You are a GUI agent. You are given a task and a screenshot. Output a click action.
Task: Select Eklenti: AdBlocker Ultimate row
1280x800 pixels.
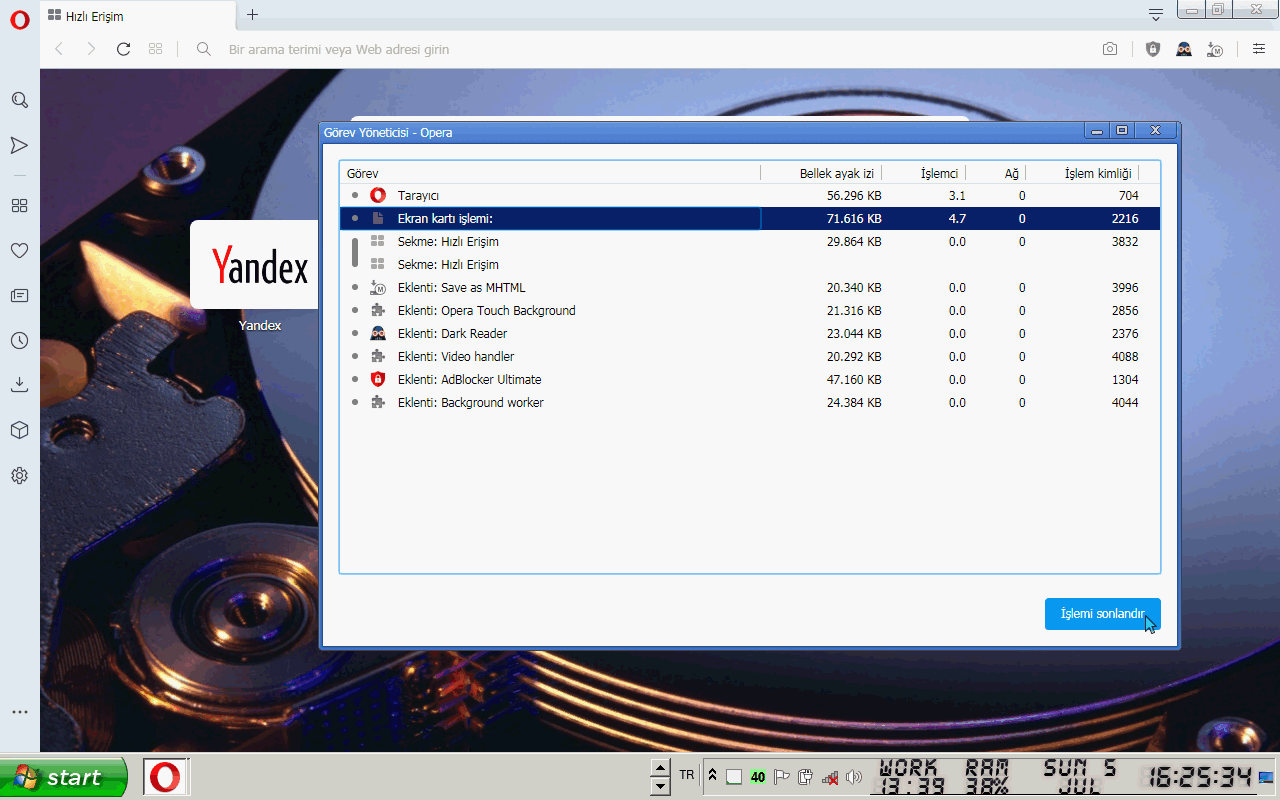coord(750,380)
